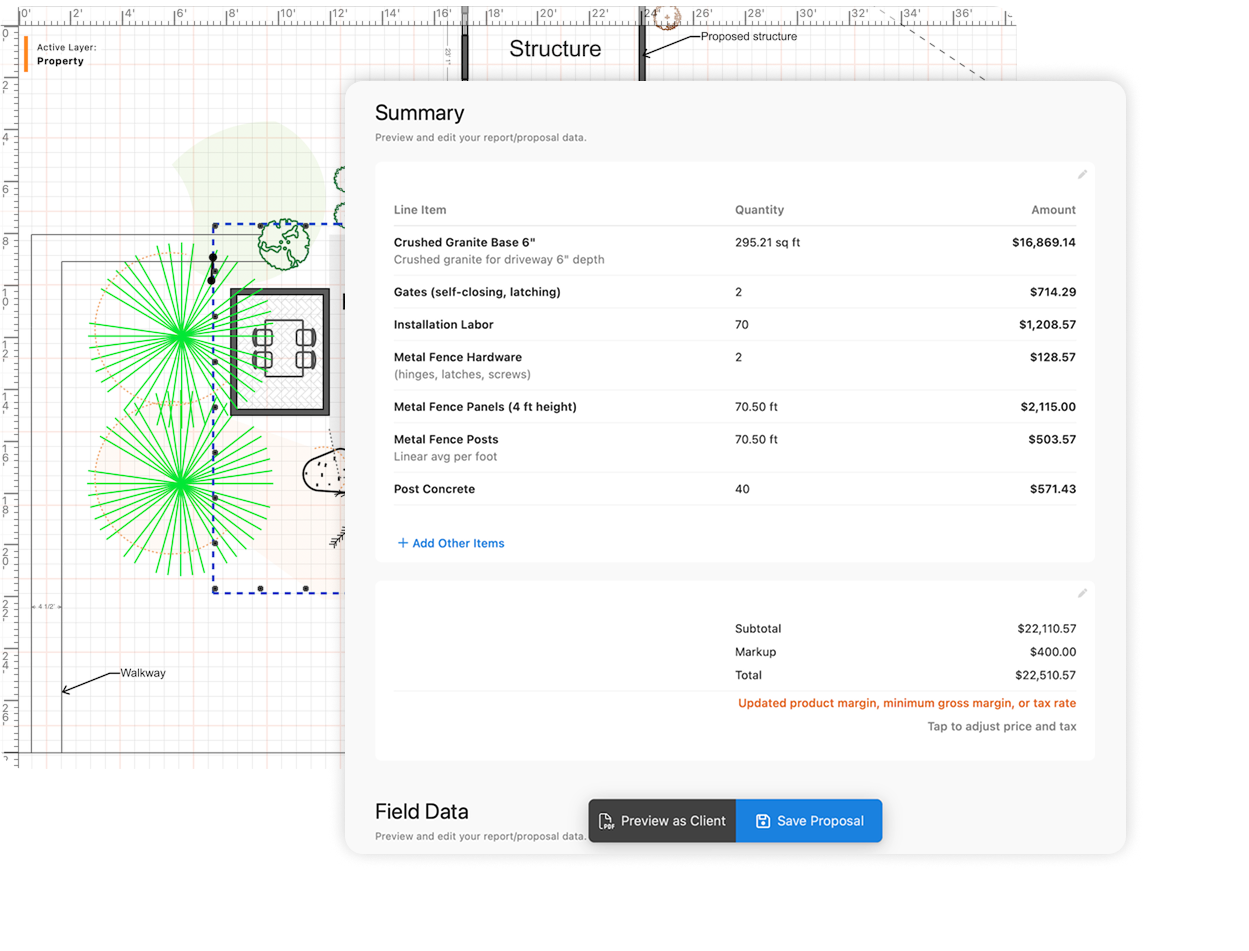Select the Installation Labor line item
The width and height of the screenshot is (1249, 951).
coord(735,325)
